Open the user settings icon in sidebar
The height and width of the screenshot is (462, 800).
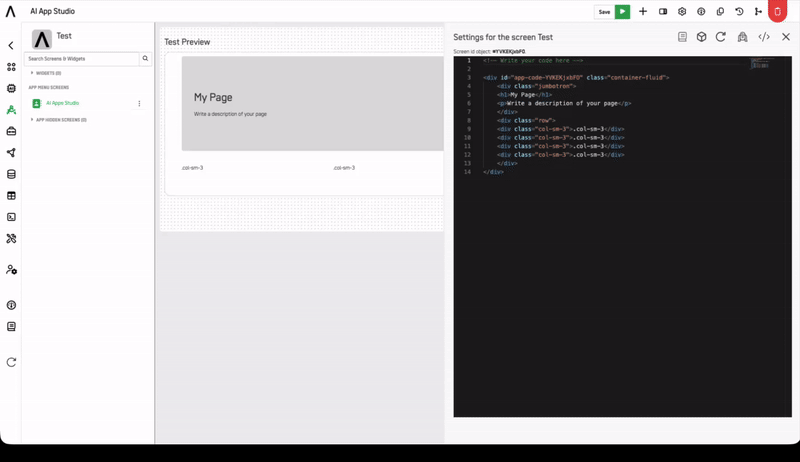(x=11, y=270)
